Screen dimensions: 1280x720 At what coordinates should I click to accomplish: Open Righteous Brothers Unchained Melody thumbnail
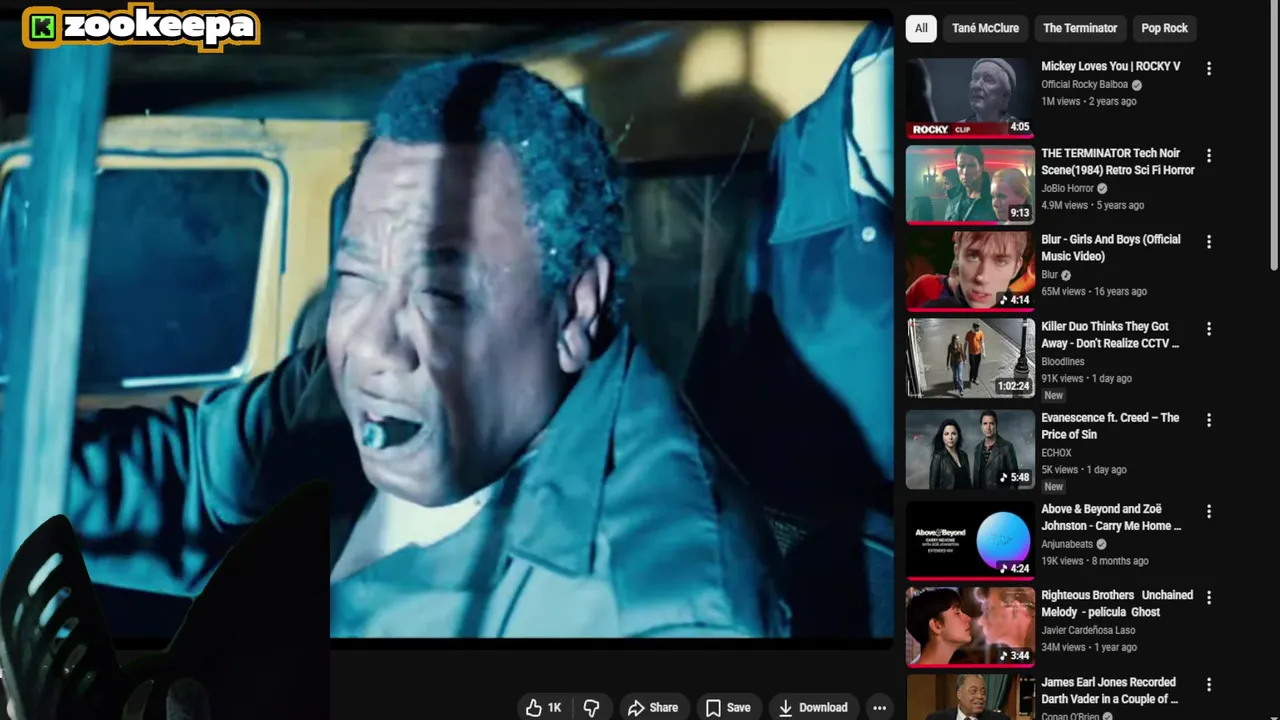(970, 627)
